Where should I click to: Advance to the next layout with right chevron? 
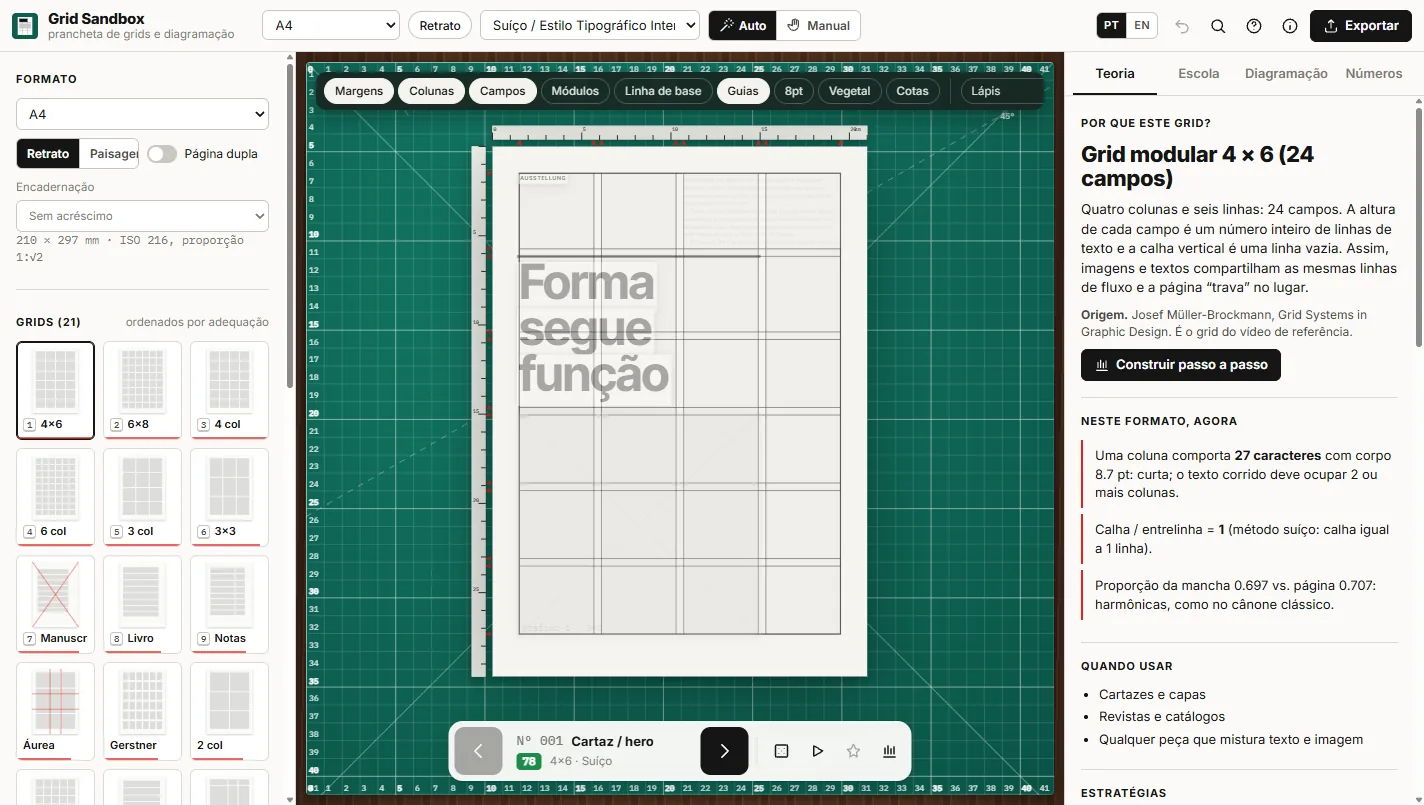click(725, 751)
